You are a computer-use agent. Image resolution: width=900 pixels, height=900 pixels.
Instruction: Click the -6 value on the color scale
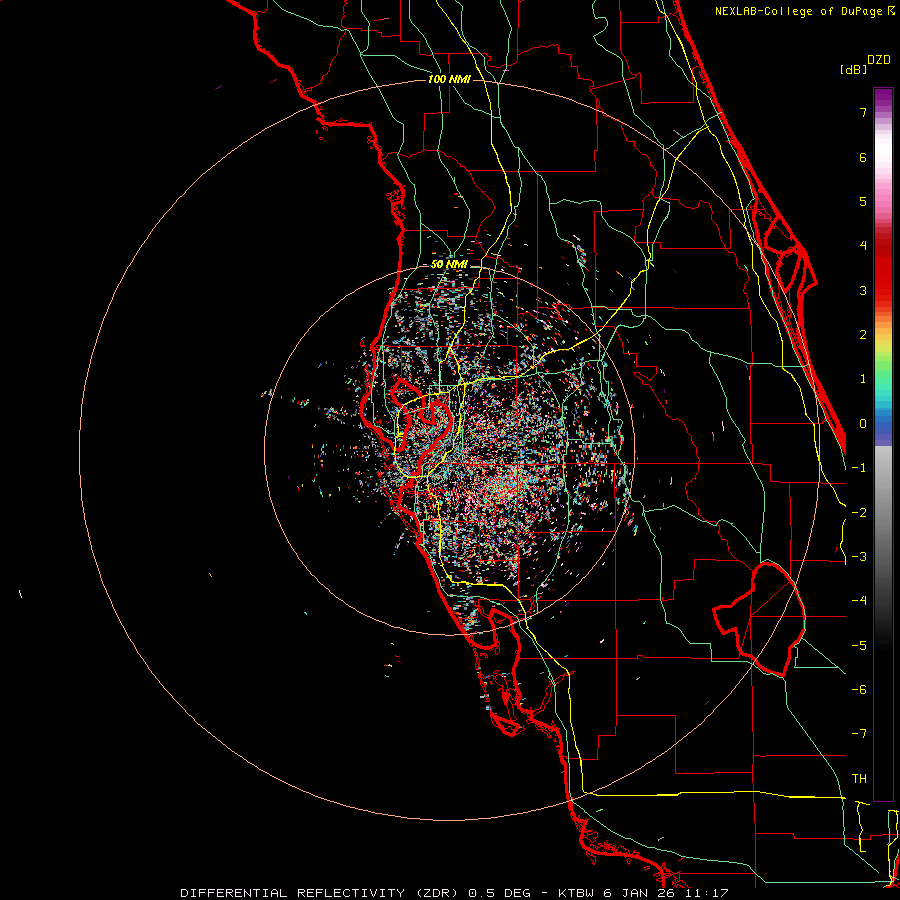pyautogui.click(x=859, y=690)
